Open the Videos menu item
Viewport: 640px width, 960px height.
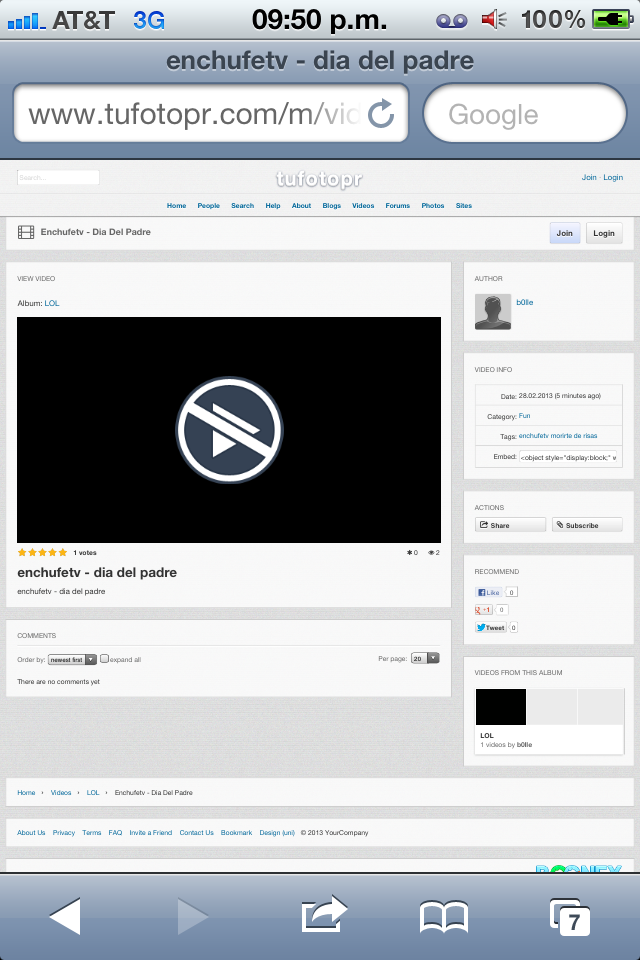point(363,206)
